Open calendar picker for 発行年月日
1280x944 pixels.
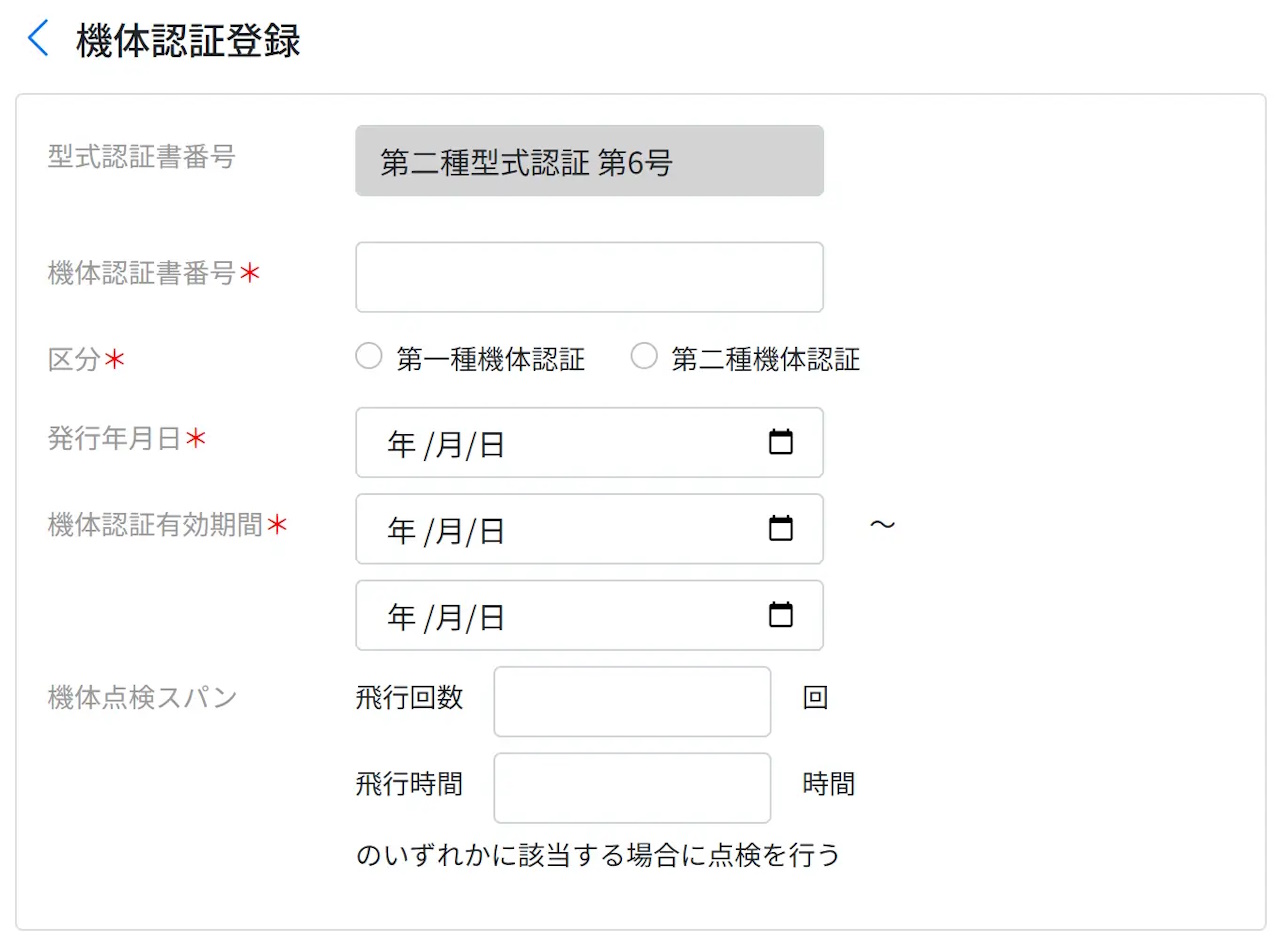780,442
